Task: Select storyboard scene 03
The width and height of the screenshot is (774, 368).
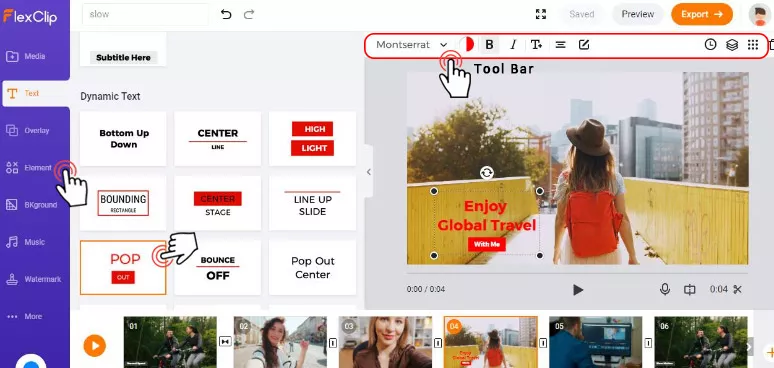Action: (386, 342)
